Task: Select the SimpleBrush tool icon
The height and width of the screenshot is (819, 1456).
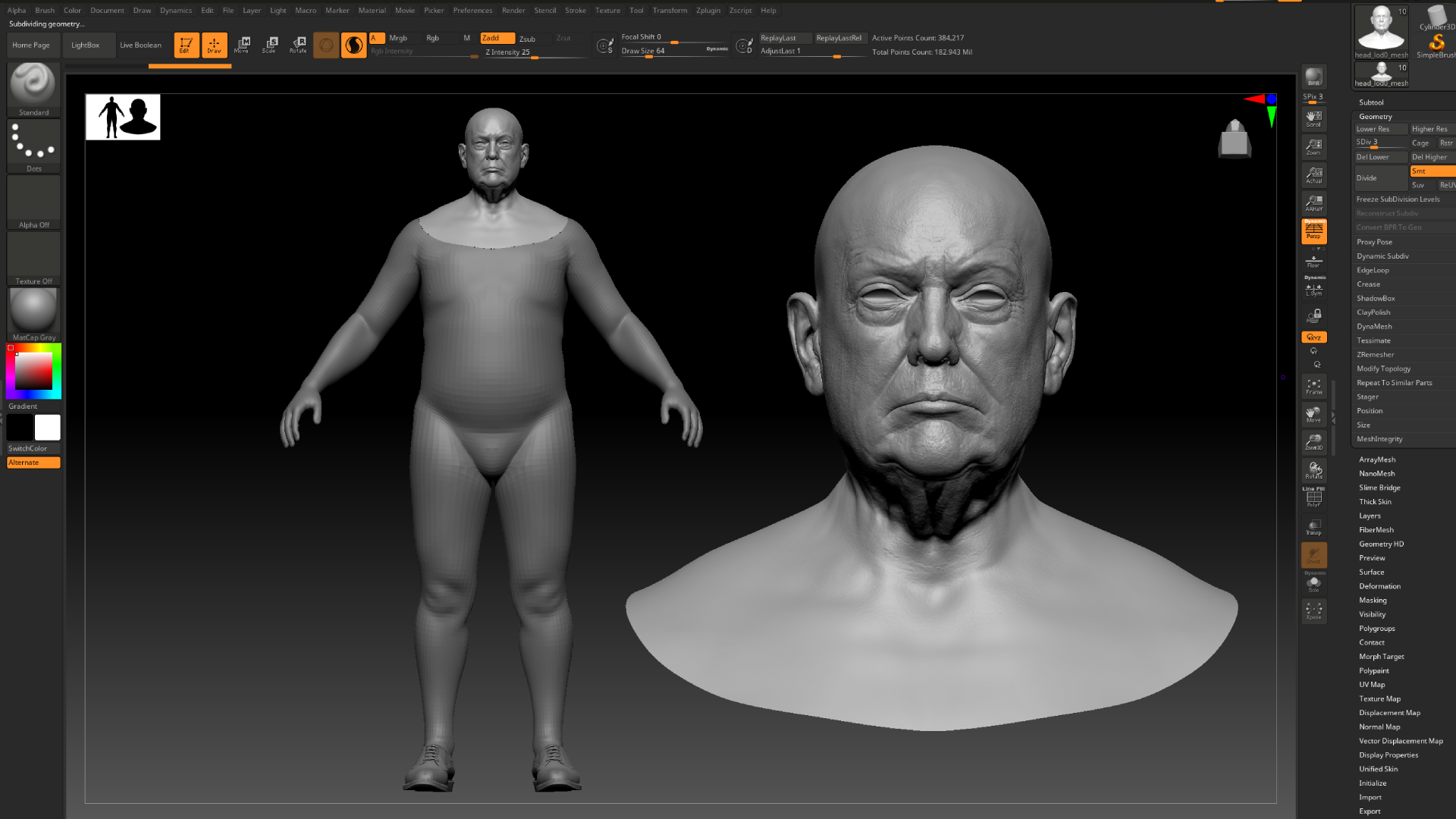Action: 1436,45
